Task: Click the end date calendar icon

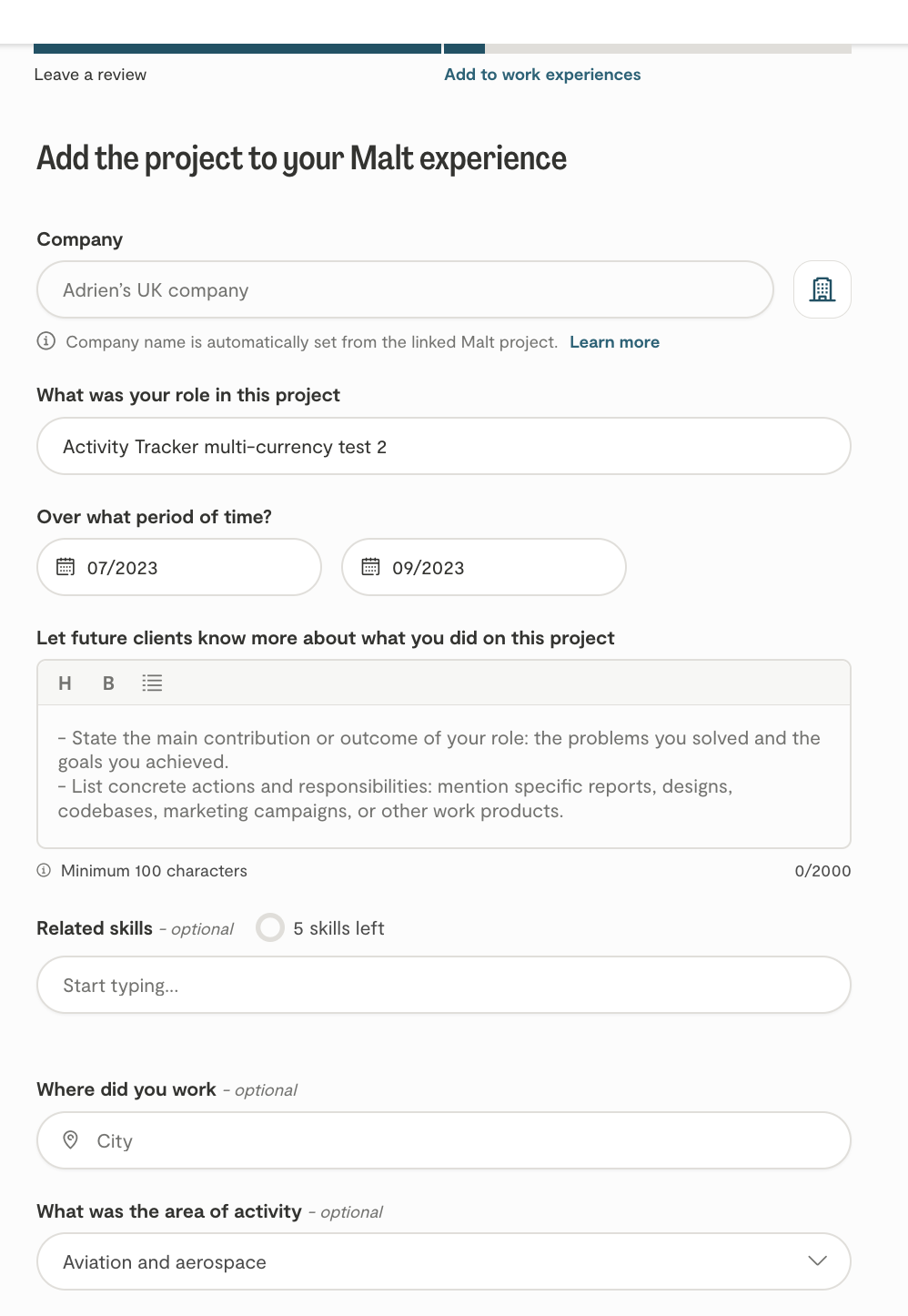Action: pyautogui.click(x=370, y=567)
